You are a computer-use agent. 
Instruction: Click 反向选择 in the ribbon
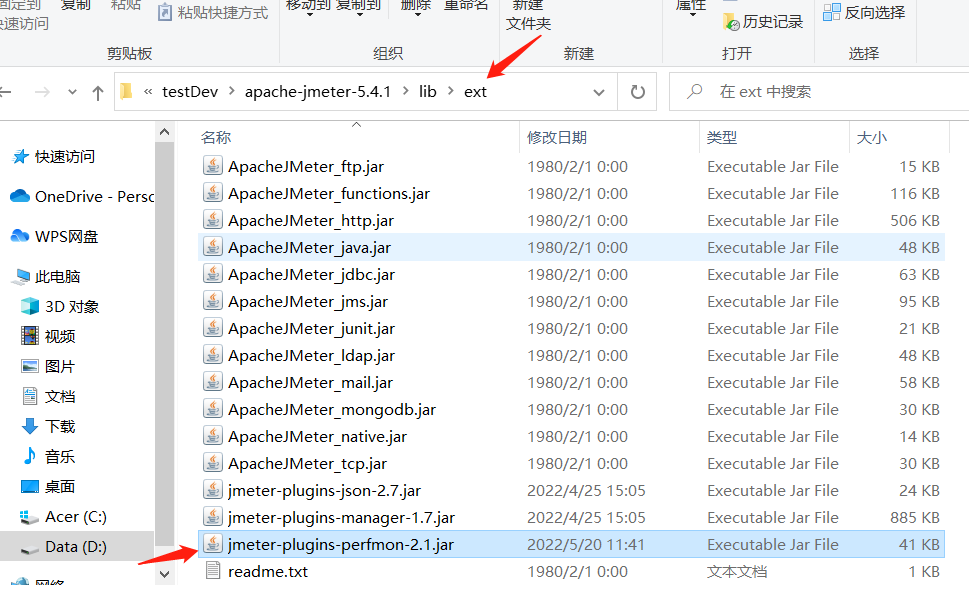864,12
